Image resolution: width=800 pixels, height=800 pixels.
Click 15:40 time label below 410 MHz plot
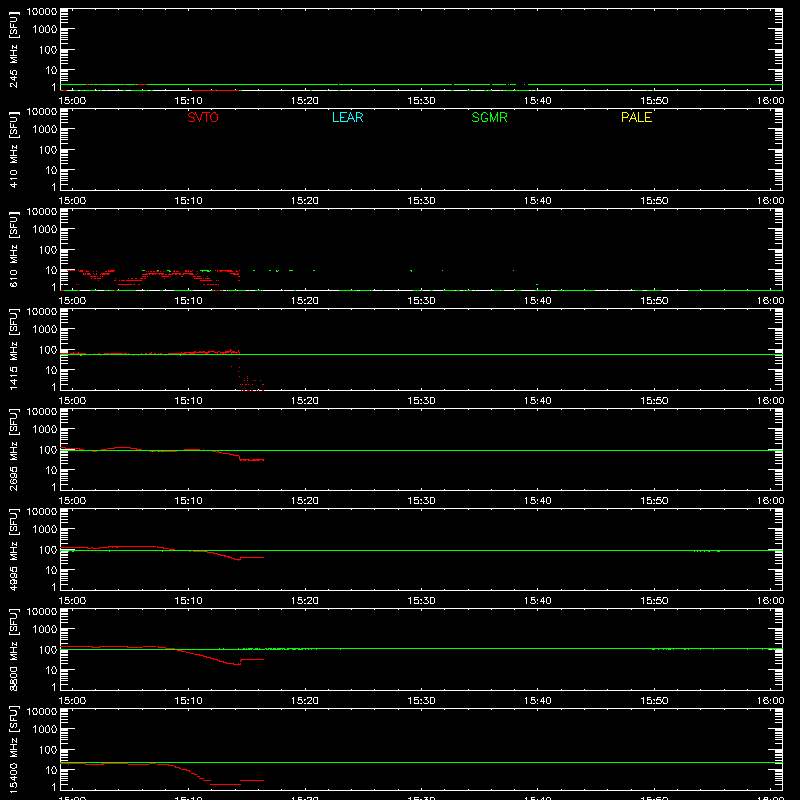(538, 201)
